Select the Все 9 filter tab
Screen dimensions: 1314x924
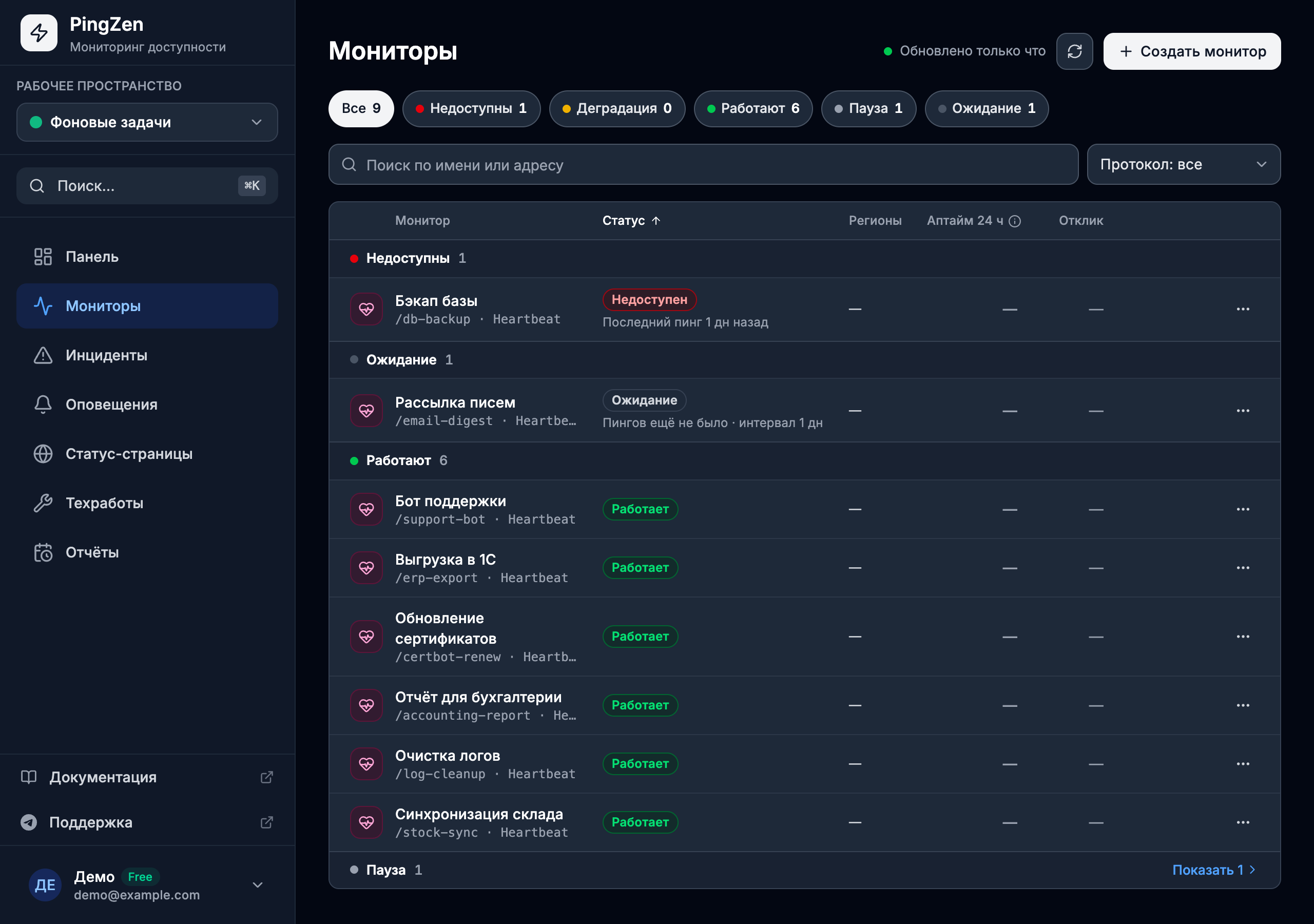tap(361, 108)
